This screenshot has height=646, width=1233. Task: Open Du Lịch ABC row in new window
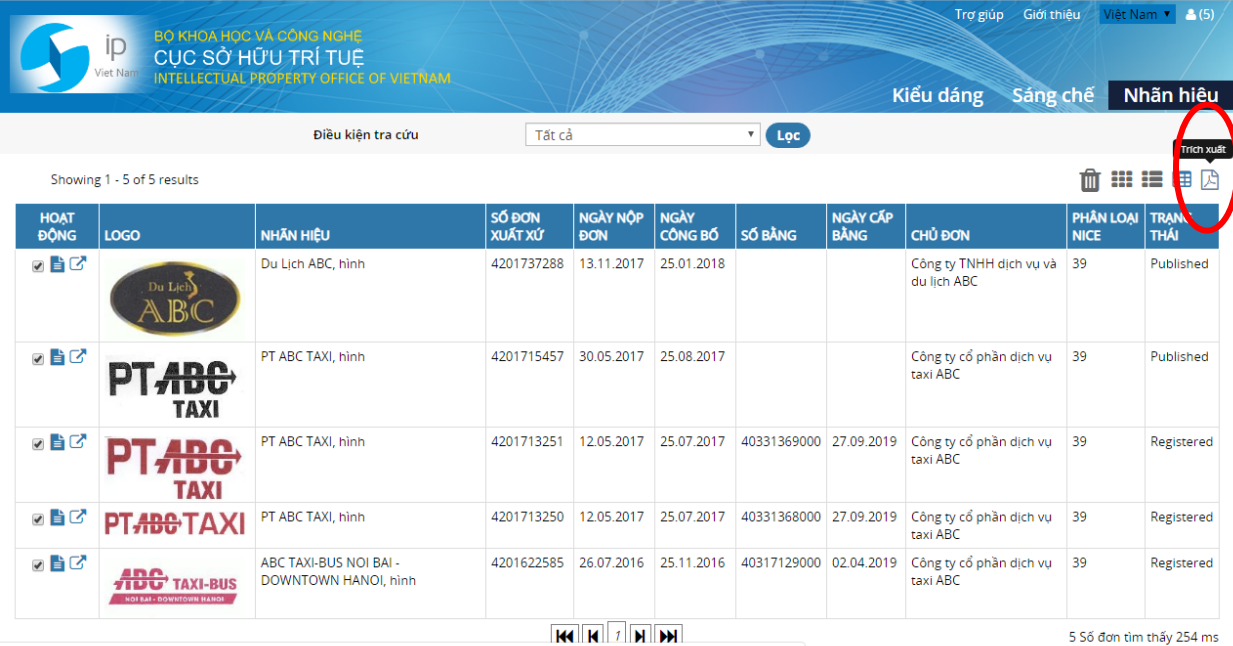tap(77, 265)
